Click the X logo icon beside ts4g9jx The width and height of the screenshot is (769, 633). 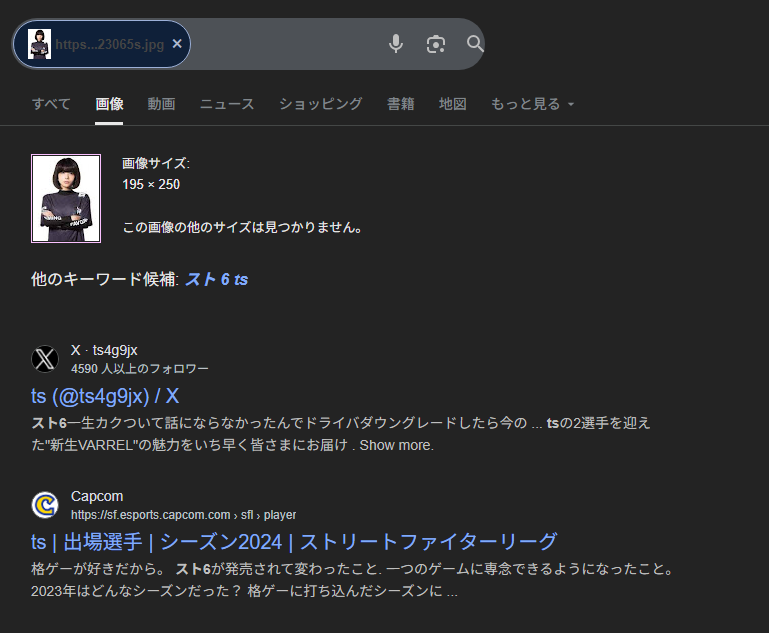(45, 359)
